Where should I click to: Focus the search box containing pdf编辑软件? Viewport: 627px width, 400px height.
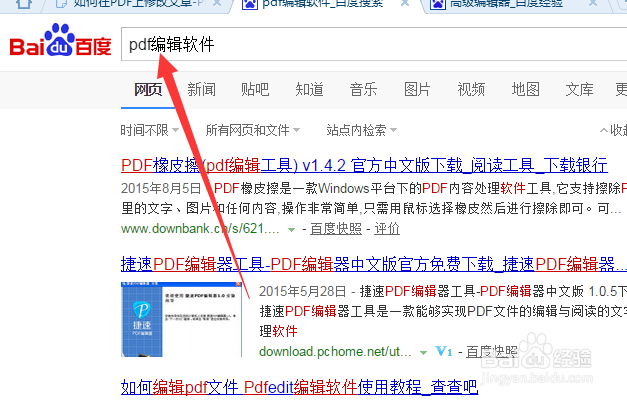pyautogui.click(x=374, y=44)
